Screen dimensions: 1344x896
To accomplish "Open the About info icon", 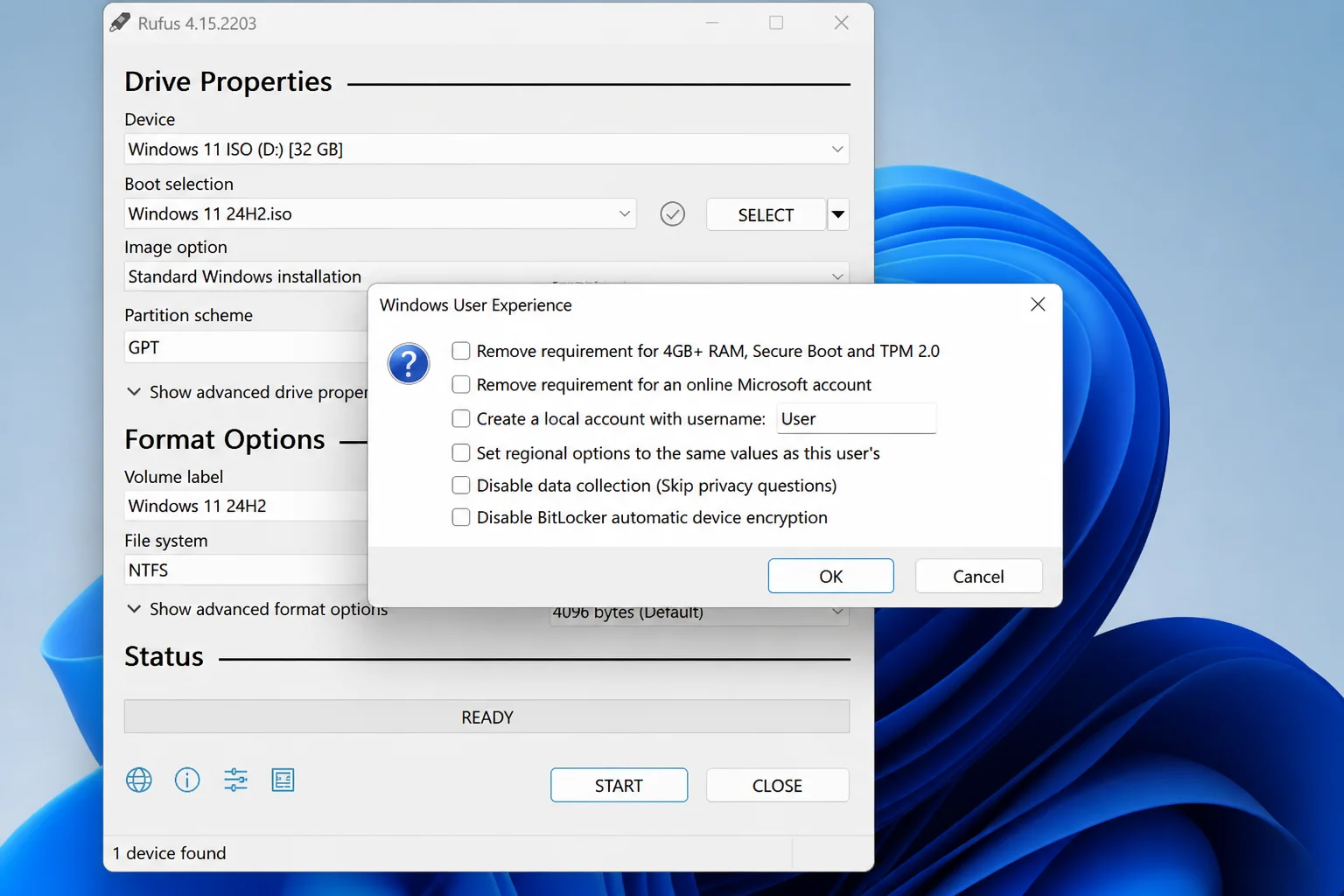I will coord(187,780).
